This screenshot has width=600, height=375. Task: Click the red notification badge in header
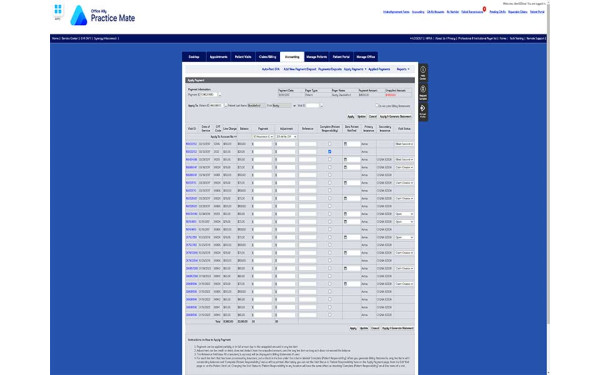click(484, 9)
